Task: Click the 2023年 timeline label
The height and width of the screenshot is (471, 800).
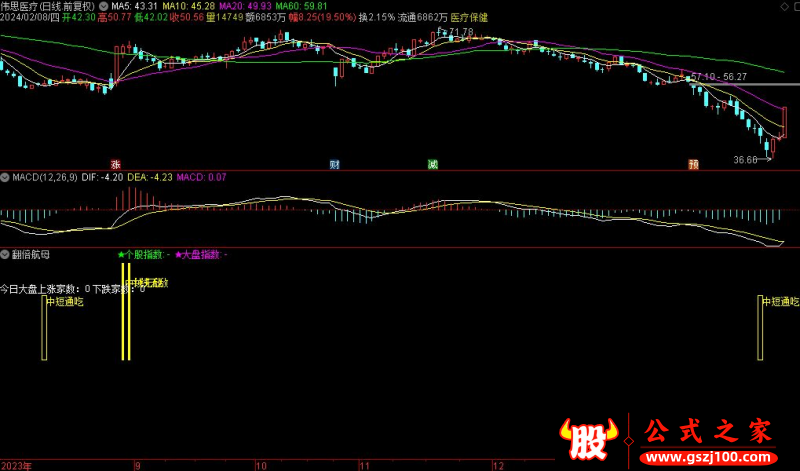Action: [16, 465]
